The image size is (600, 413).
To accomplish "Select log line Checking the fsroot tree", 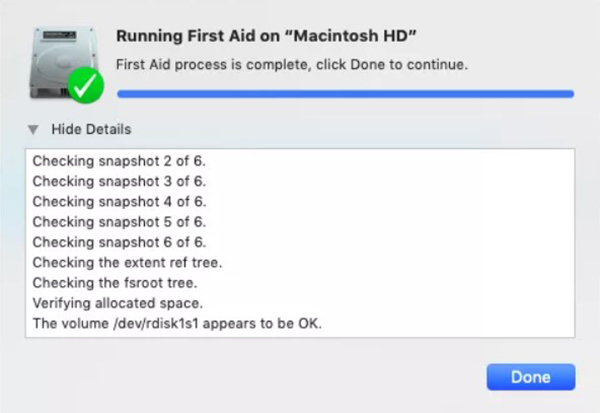I will point(115,283).
